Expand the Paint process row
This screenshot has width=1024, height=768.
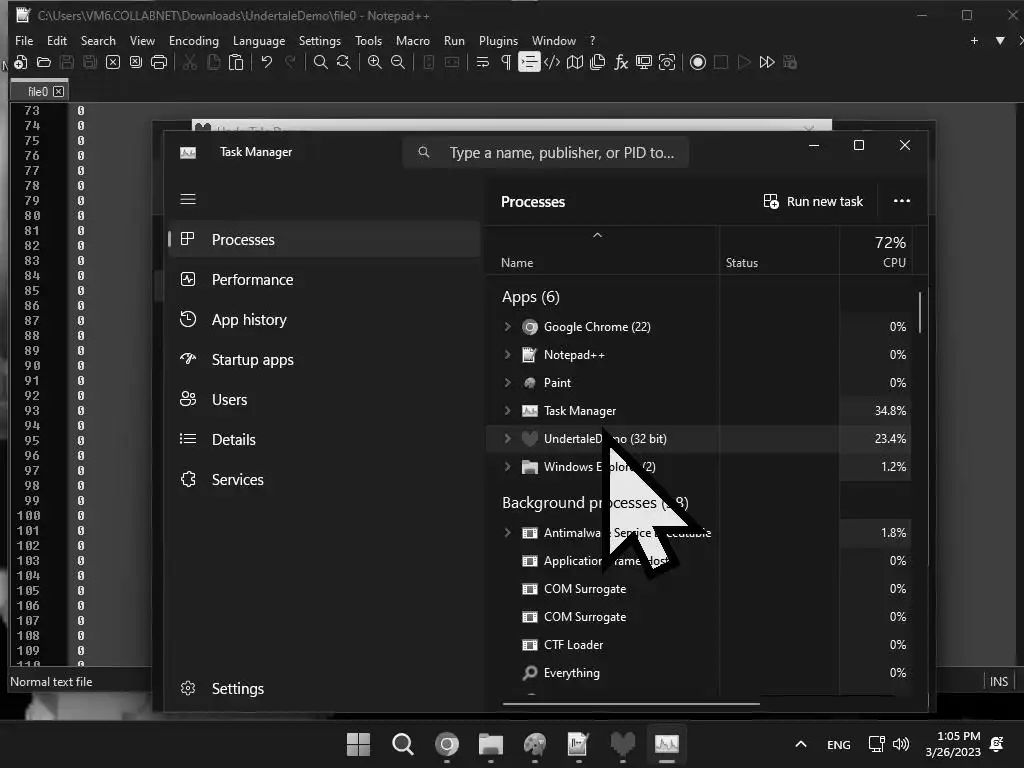tap(507, 383)
